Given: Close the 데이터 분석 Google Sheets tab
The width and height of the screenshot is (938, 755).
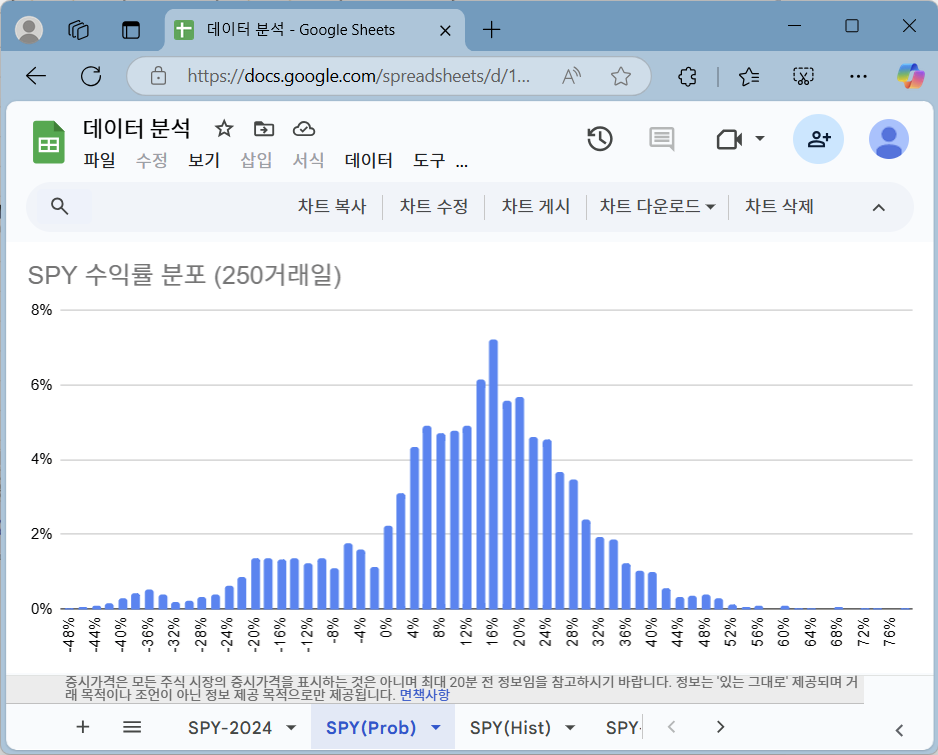Looking at the screenshot, I should [445, 31].
